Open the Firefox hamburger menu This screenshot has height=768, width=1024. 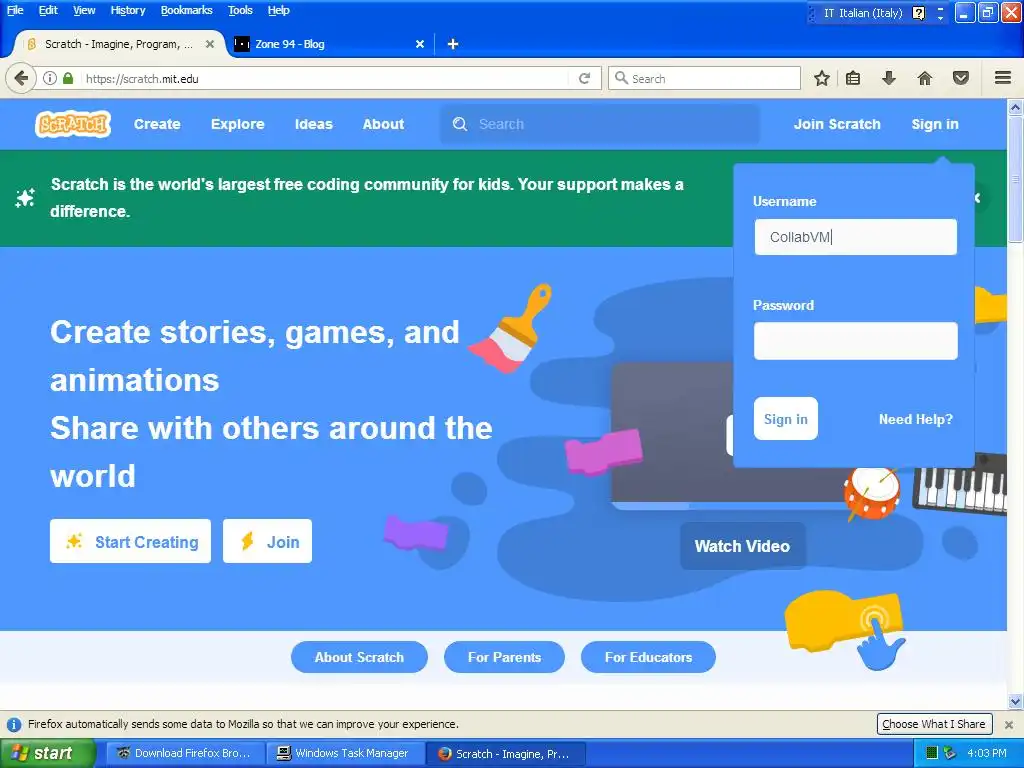click(x=1003, y=78)
